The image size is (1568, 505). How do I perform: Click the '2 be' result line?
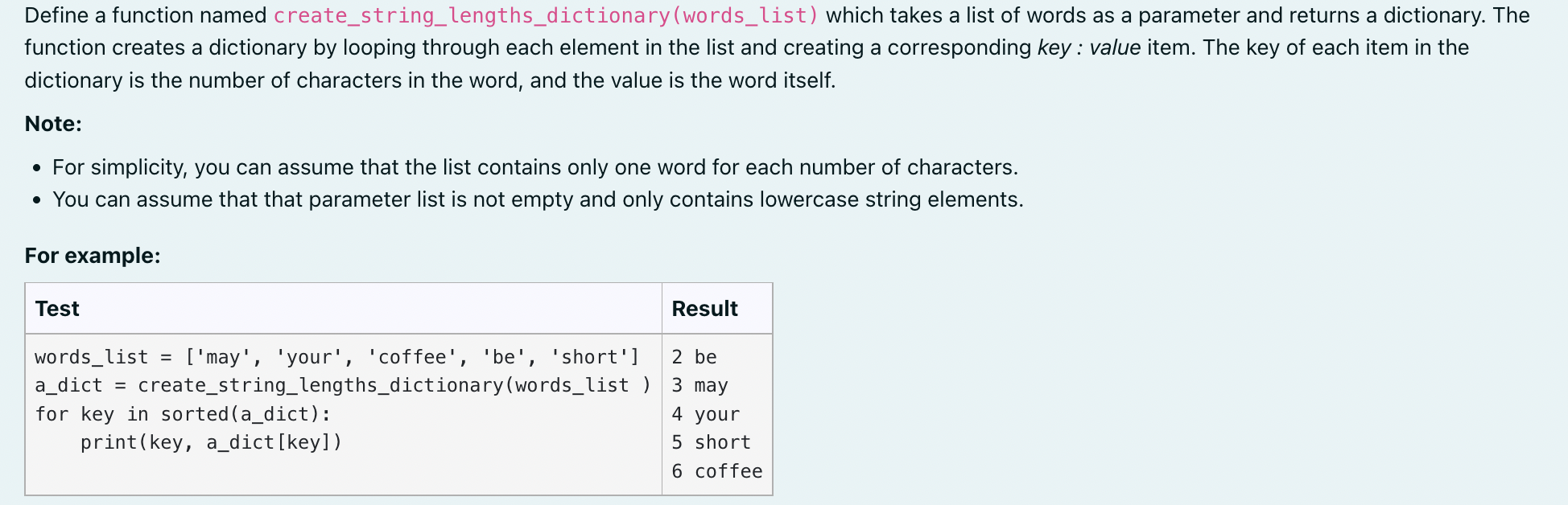pos(694,357)
